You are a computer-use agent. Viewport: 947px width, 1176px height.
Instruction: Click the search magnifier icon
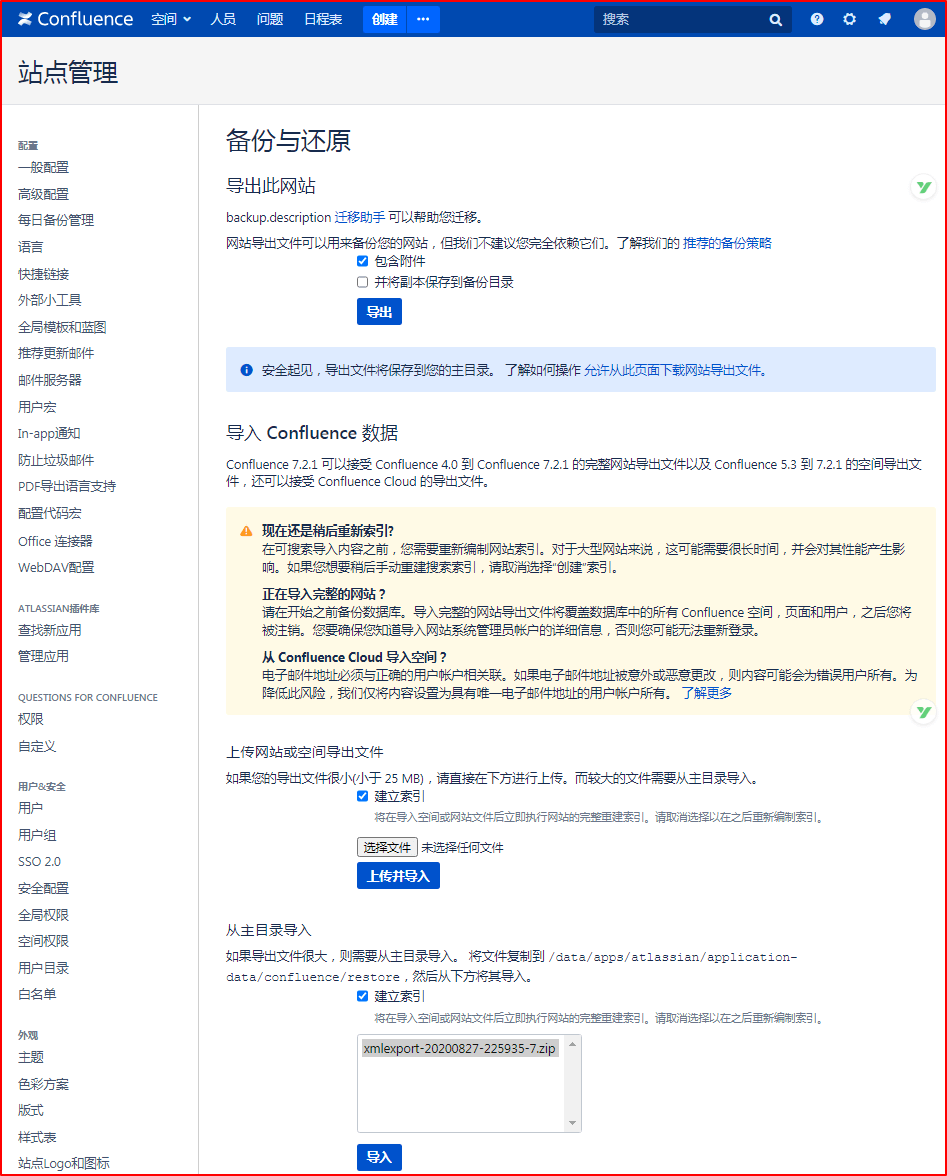(x=775, y=20)
